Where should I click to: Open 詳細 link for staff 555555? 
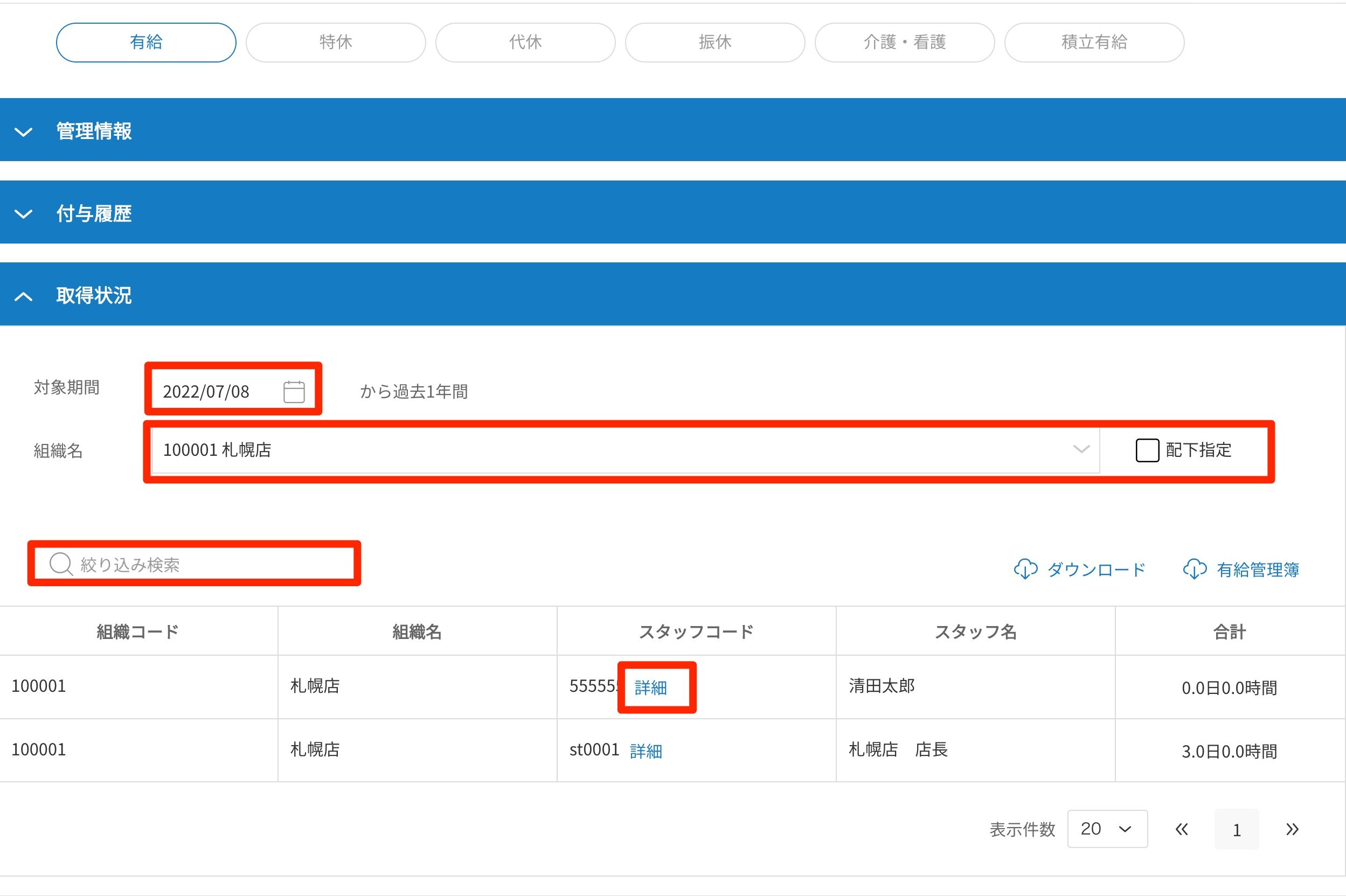pyautogui.click(x=651, y=687)
